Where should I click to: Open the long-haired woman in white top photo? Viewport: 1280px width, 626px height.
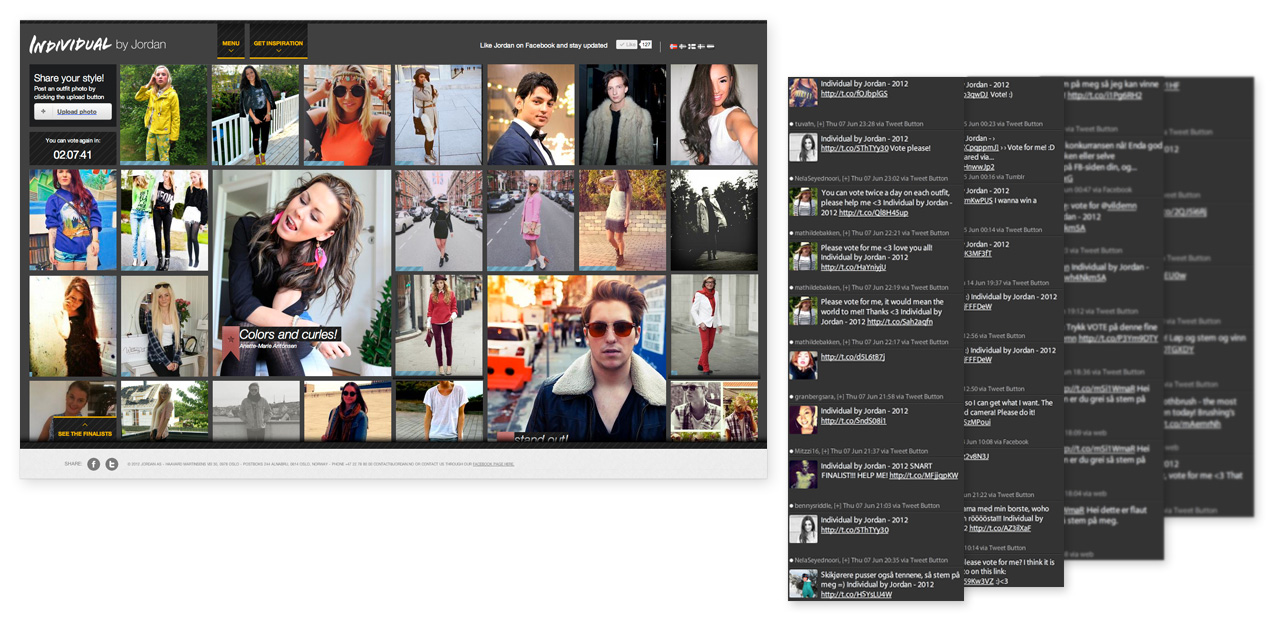pos(714,114)
